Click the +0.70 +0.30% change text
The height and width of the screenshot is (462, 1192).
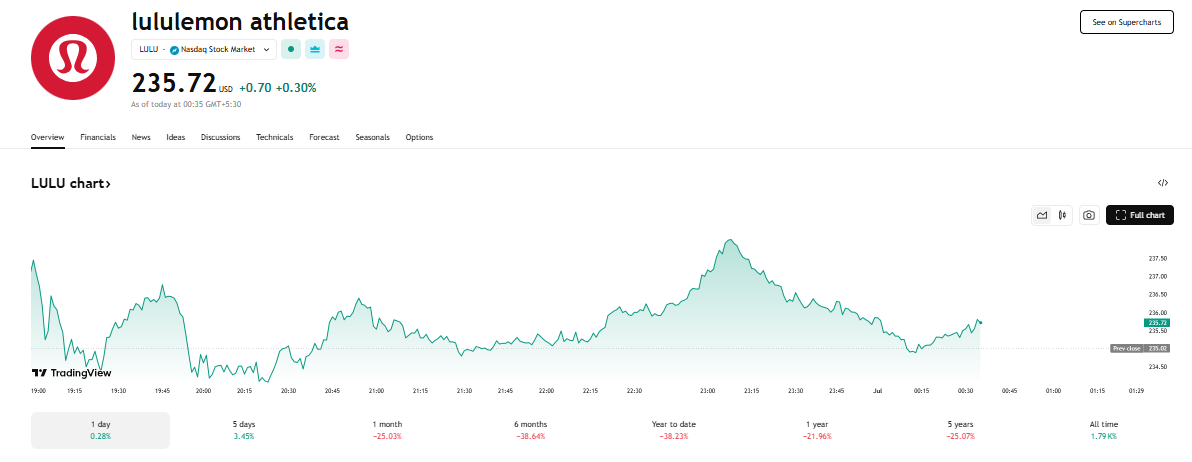(277, 87)
